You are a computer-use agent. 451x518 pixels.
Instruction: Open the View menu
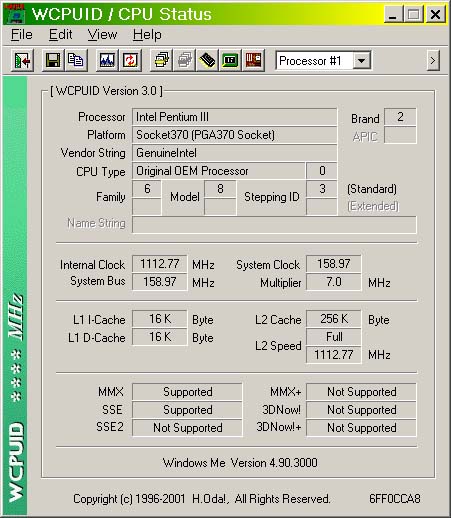pyautogui.click(x=102, y=35)
